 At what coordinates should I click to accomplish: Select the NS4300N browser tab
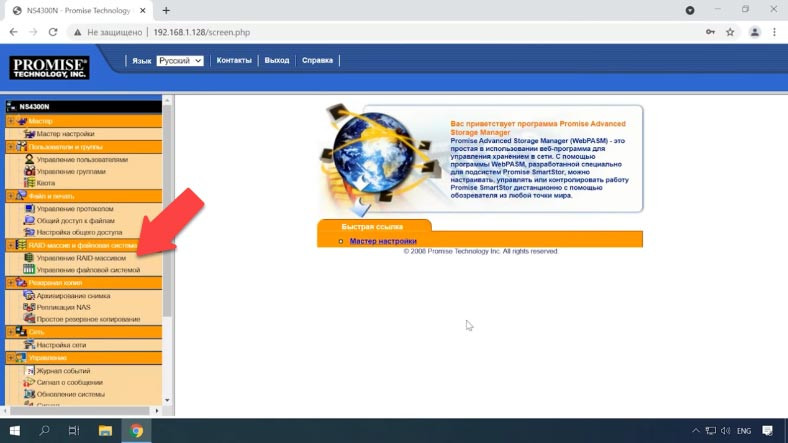(78, 11)
